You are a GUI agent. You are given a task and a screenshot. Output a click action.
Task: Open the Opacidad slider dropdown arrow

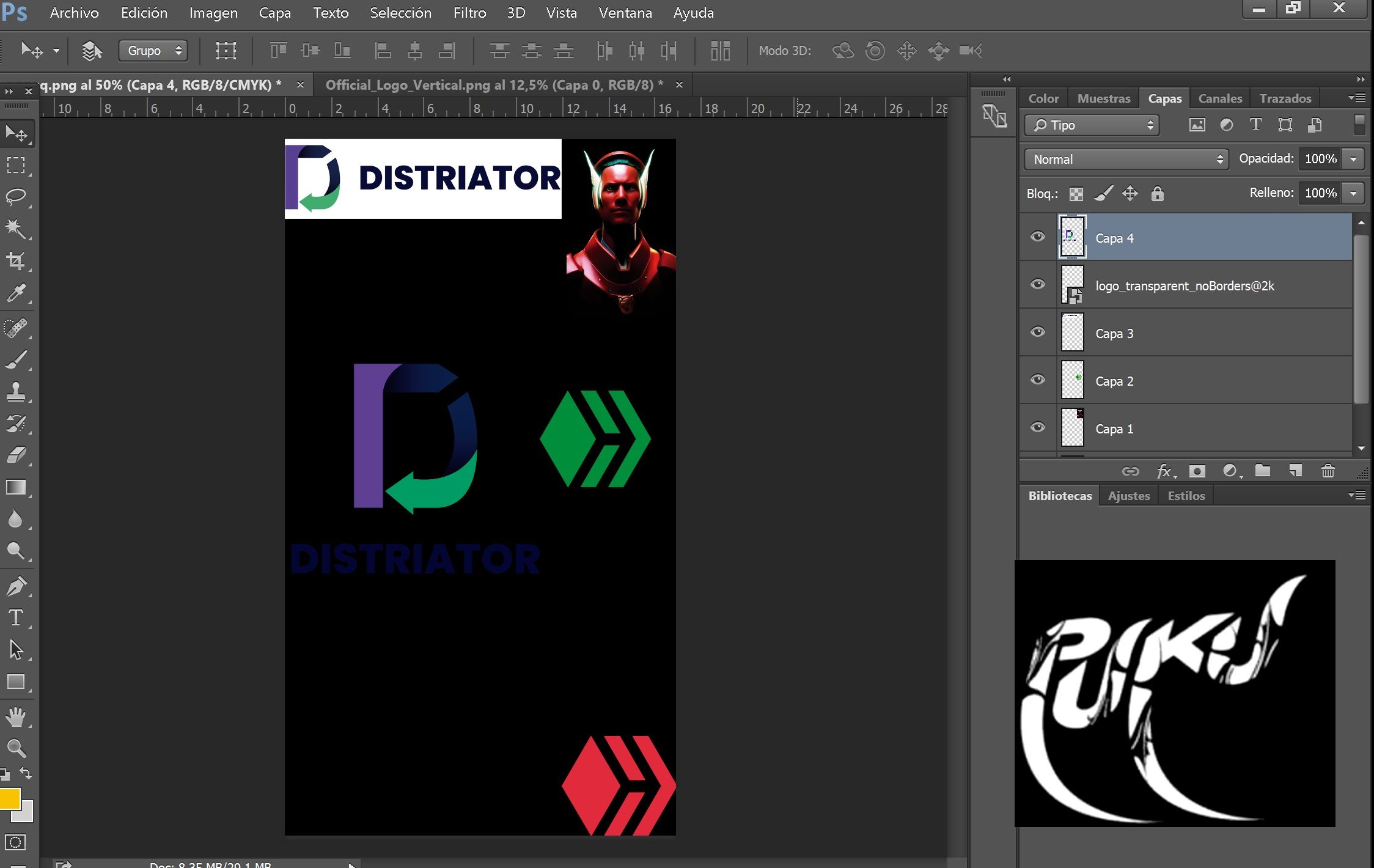click(x=1353, y=159)
